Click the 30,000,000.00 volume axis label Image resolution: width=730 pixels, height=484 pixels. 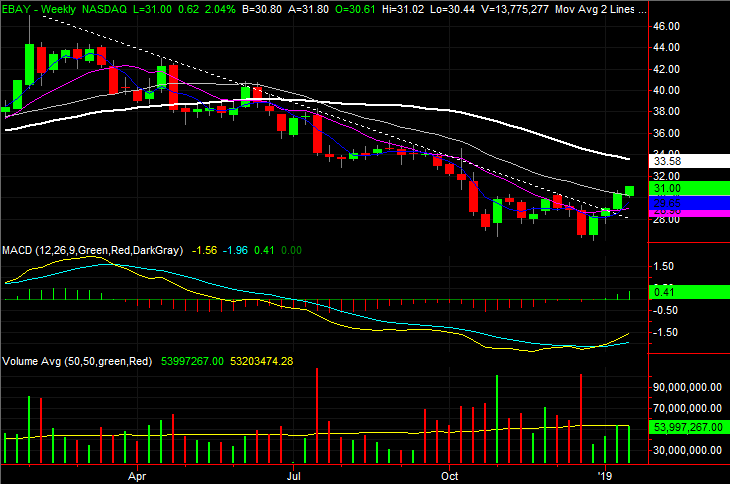687,450
